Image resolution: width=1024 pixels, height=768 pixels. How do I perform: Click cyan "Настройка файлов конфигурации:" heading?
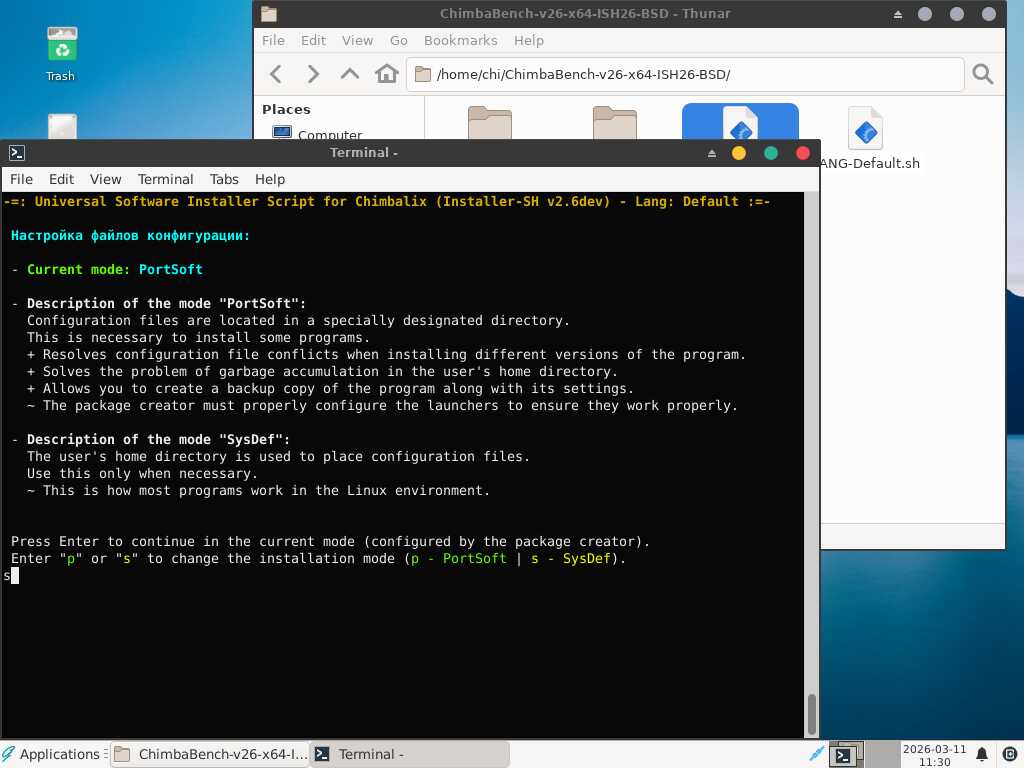point(131,236)
